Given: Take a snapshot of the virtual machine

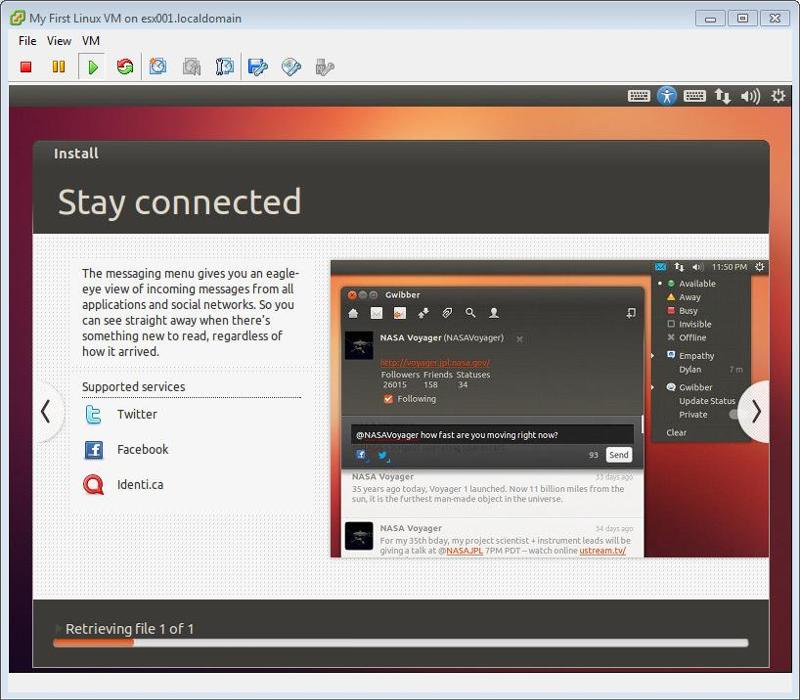Looking at the screenshot, I should 158,67.
